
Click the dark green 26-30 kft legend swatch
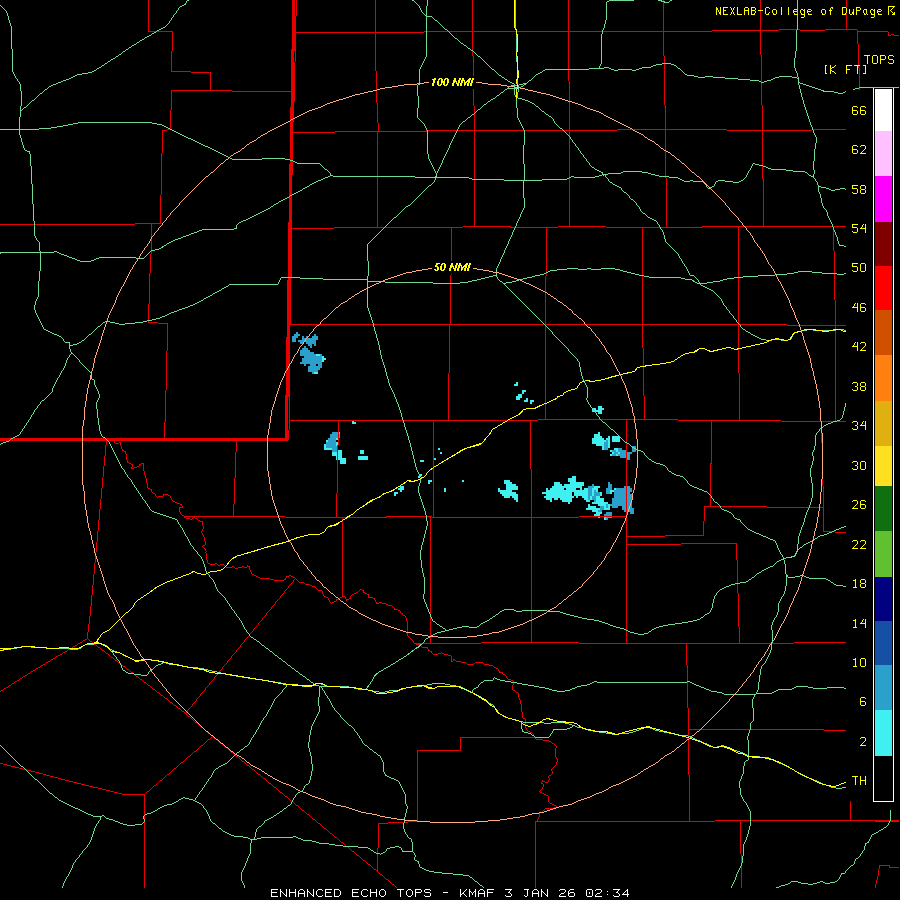[x=883, y=509]
